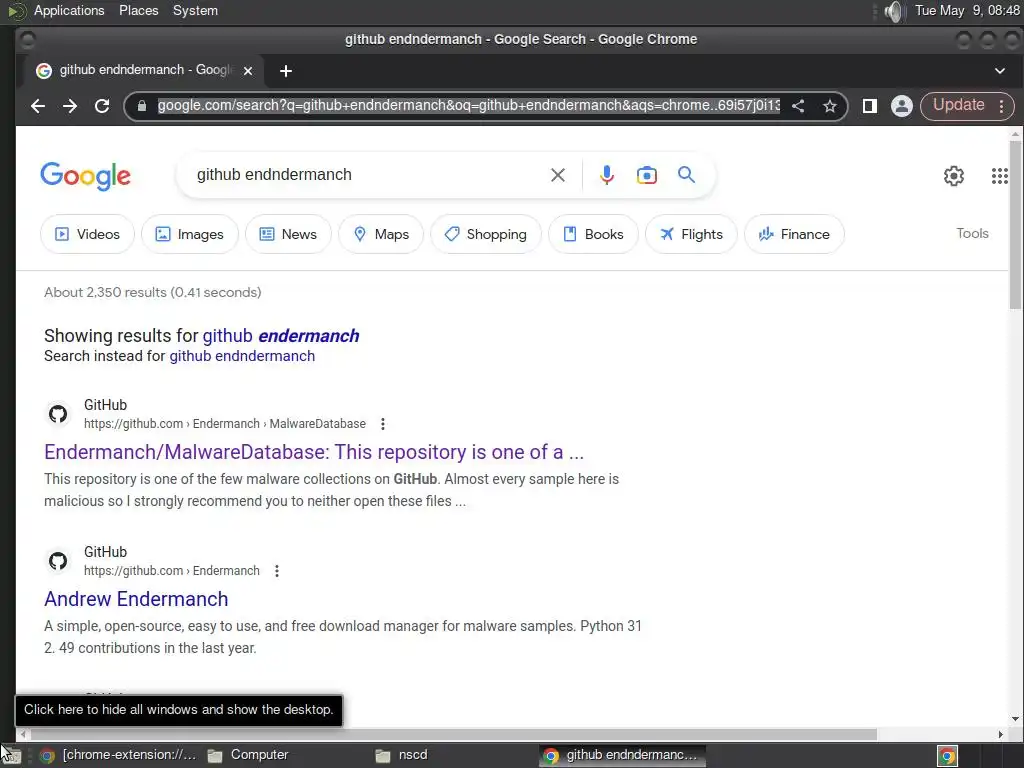Close the github endndermanch tab
Image resolution: width=1024 pixels, height=768 pixels.
point(248,71)
